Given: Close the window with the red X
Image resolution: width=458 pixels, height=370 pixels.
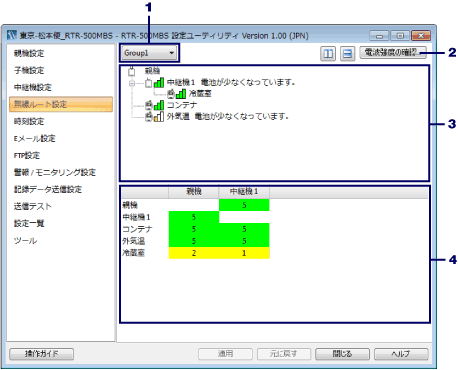Looking at the screenshot, I should pyautogui.click(x=421, y=35).
